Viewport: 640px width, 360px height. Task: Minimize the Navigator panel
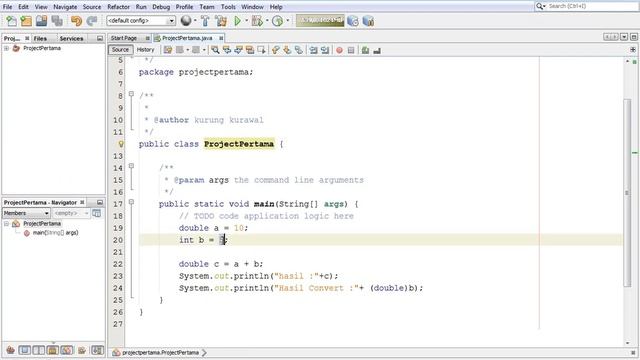click(x=100, y=202)
